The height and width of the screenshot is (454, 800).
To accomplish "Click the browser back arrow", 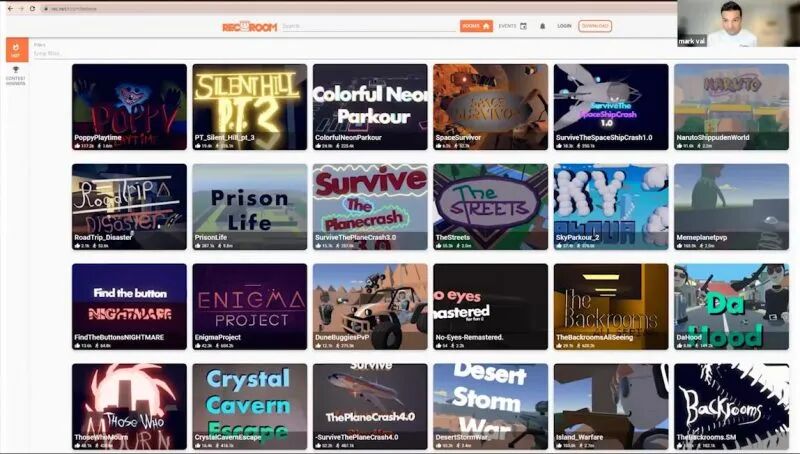I will pos(10,9).
